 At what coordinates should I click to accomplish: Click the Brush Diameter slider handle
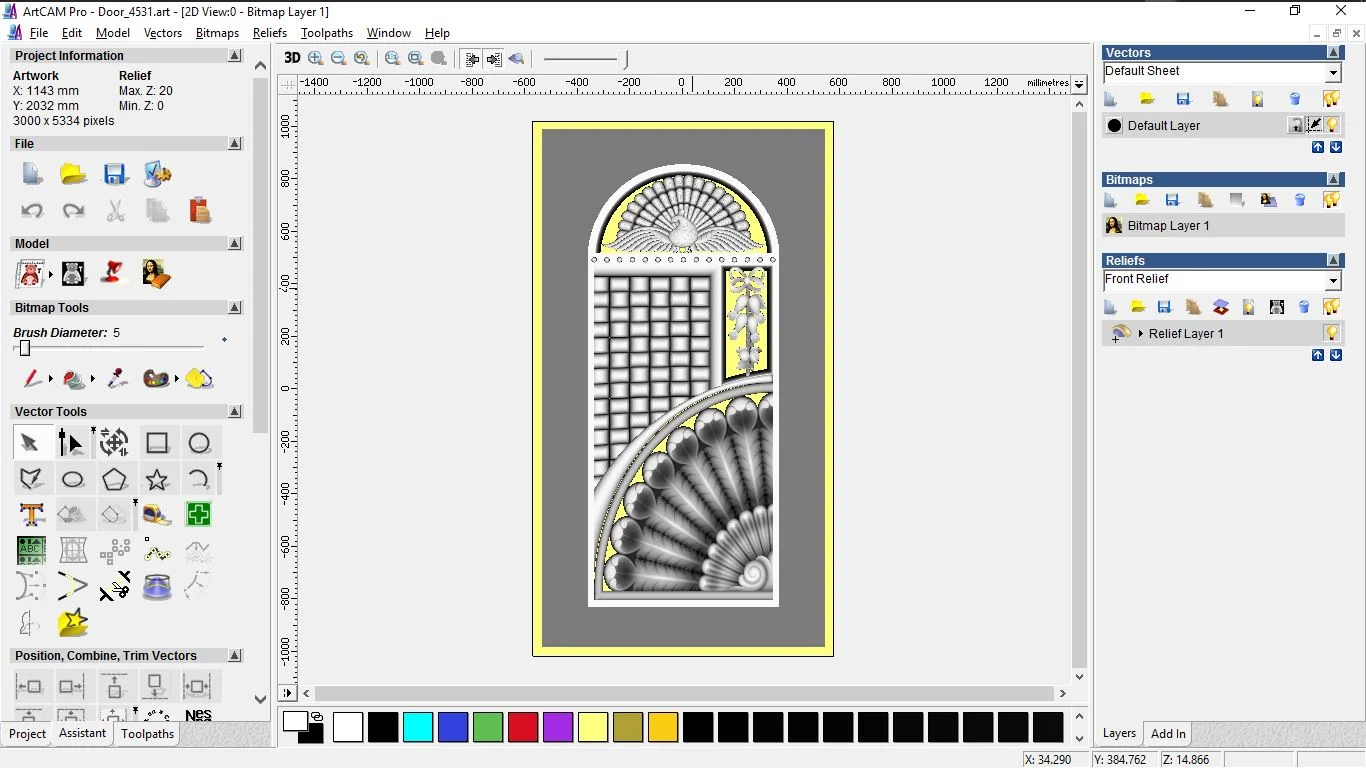(x=25, y=348)
